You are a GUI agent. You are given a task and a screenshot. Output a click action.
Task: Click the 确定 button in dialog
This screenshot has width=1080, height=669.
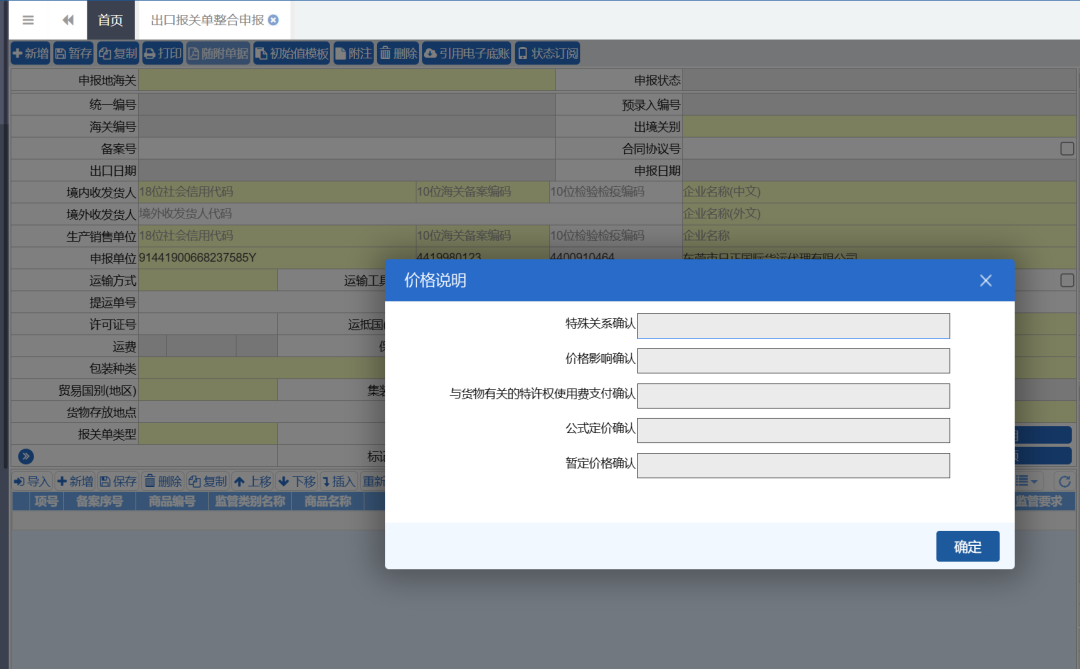click(967, 547)
